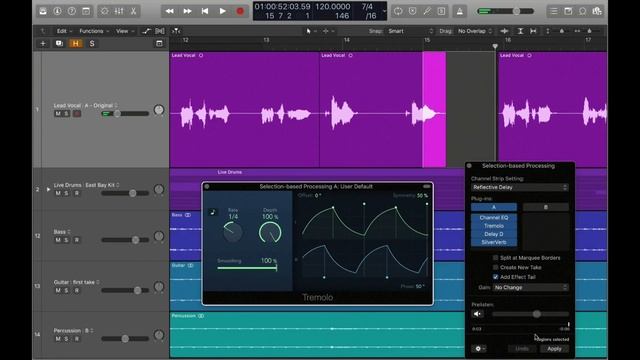
Task: Add new track with plus button
Action: pyautogui.click(x=43, y=43)
